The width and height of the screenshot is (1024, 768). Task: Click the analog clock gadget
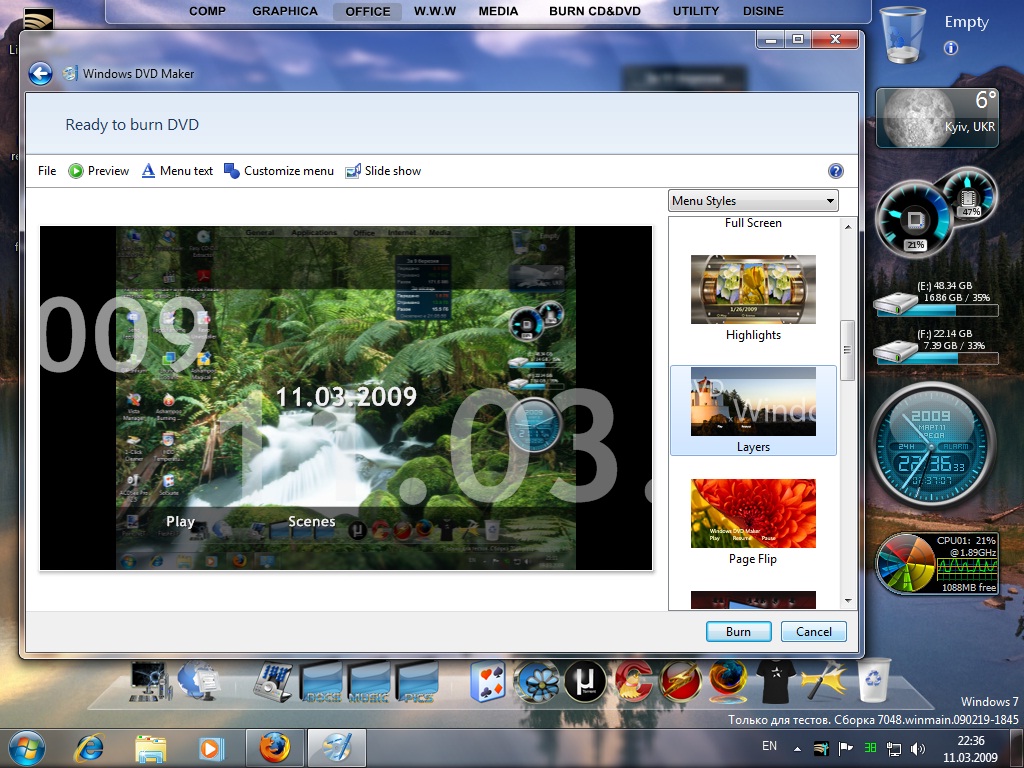coord(933,446)
